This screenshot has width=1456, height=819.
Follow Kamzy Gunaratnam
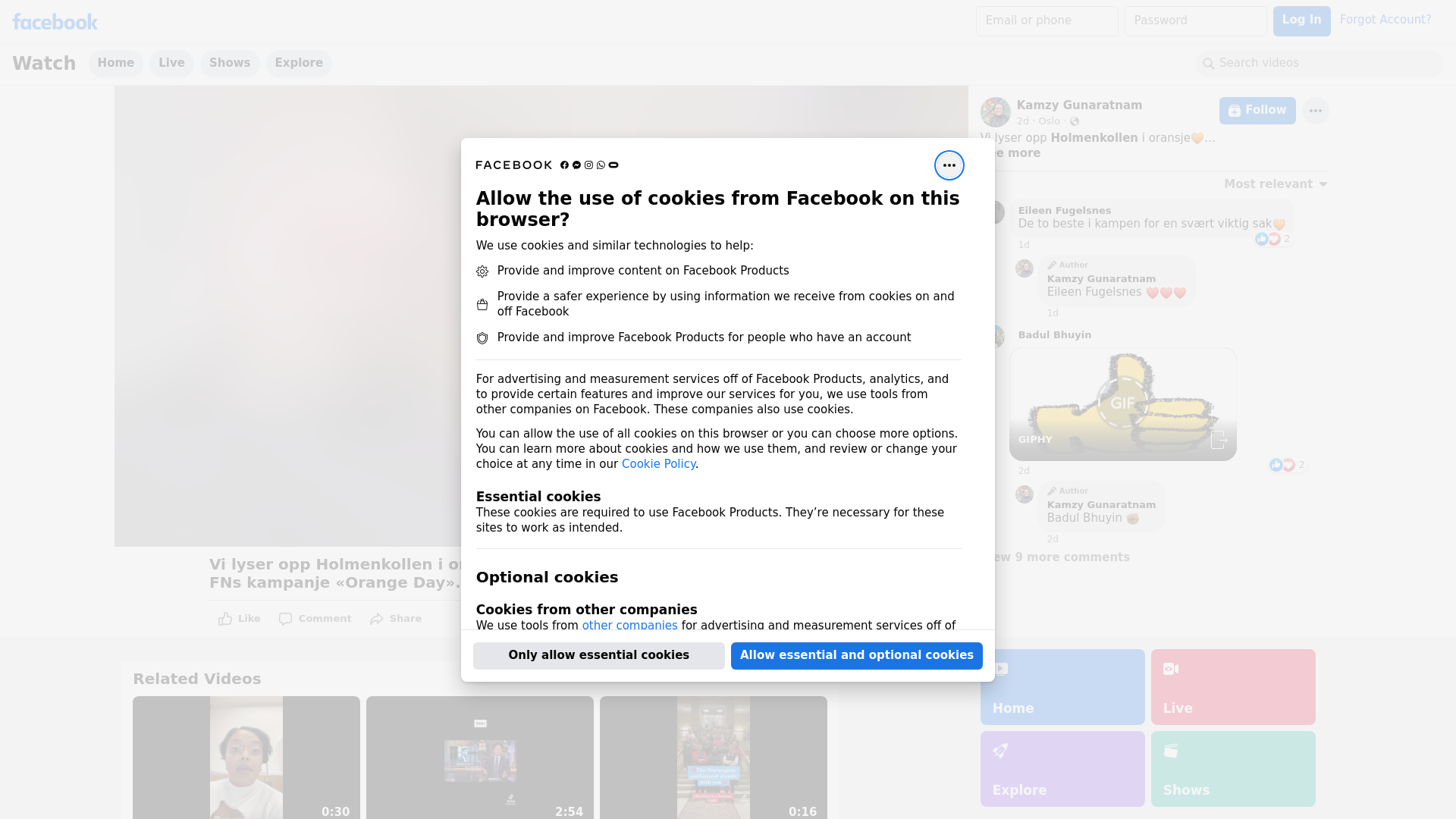tap(1257, 111)
